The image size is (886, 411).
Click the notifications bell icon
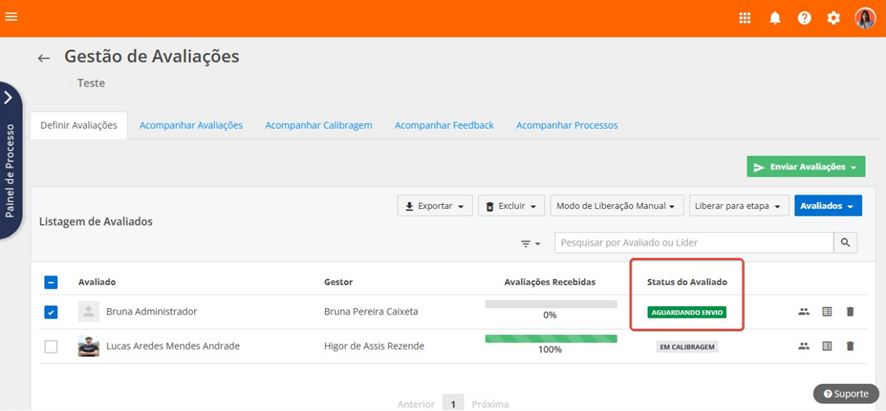tap(775, 18)
